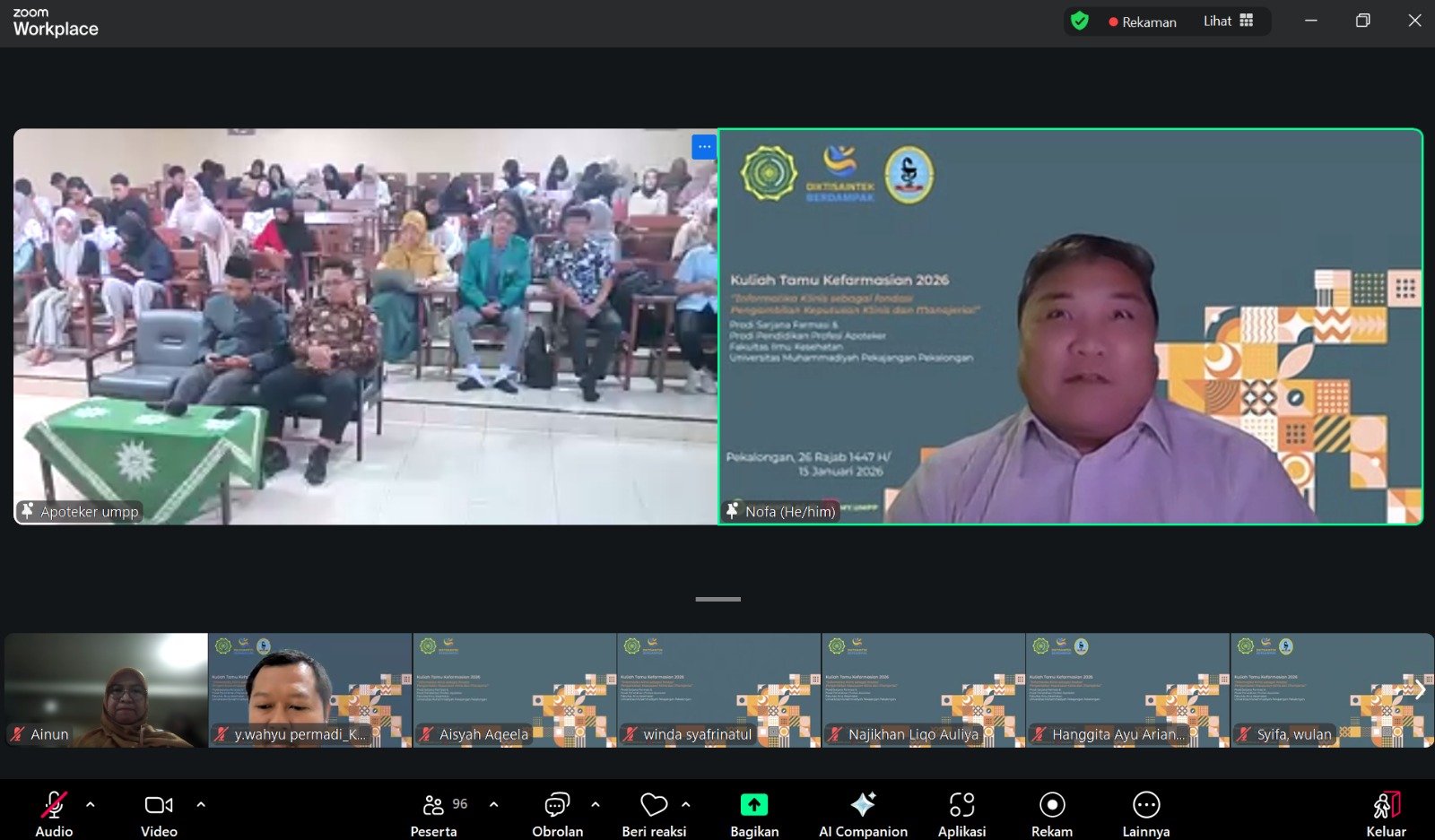Open more options on Apoteker umpp video
Image resolution: width=1435 pixels, height=840 pixels.
click(x=703, y=146)
